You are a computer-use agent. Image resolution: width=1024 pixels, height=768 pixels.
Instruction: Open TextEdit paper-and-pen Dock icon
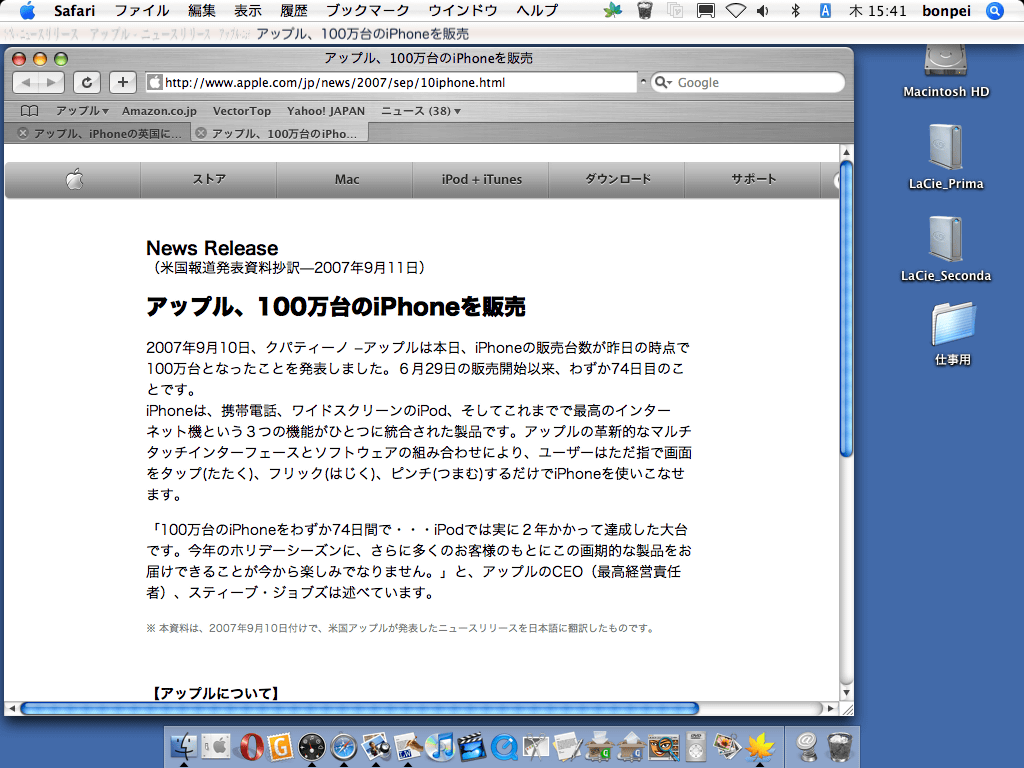click(568, 746)
